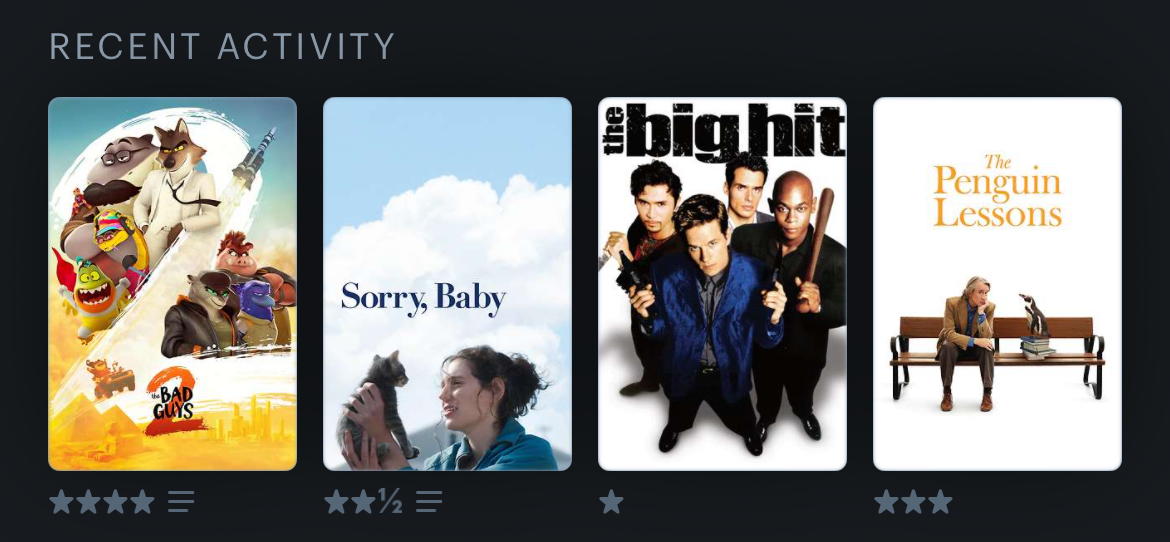Click the orange Penguin Lessons title text
The height and width of the screenshot is (542, 1170).
(x=998, y=190)
